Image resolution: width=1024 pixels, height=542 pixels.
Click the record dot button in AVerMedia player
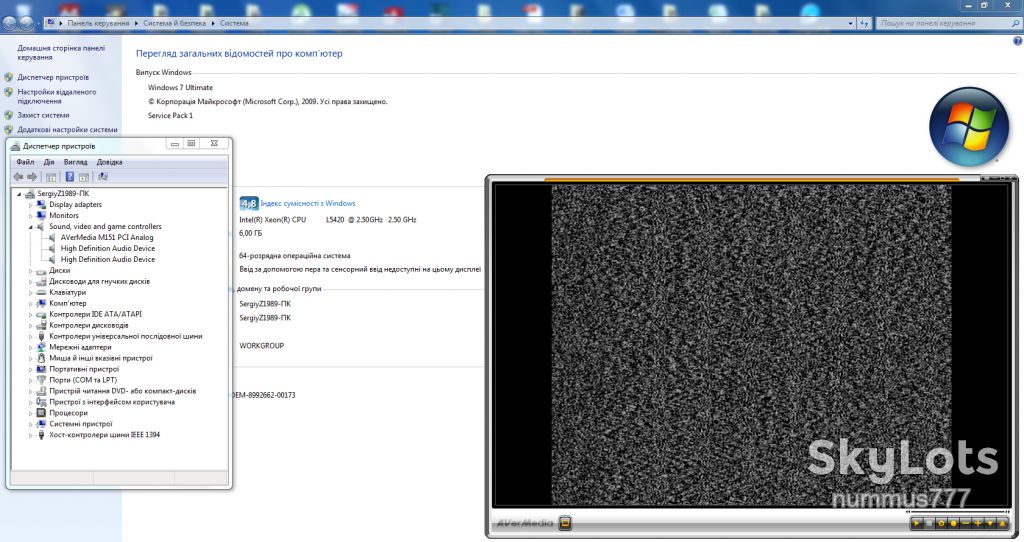click(953, 523)
